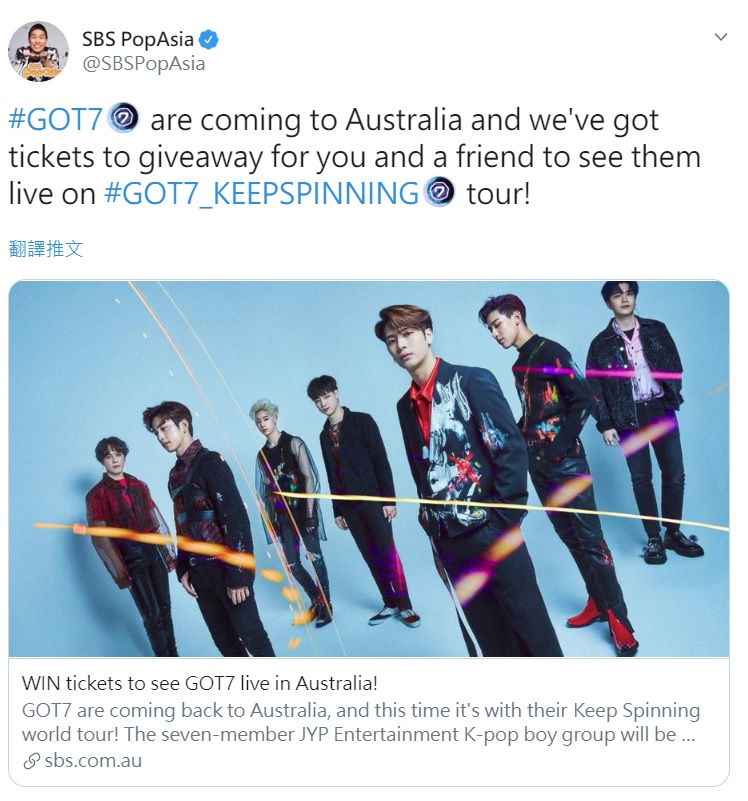Viewport: 748px width, 801px height.
Task: Click the emoji icon after #GOT7_KEEPSPINNING
Action: 440,192
